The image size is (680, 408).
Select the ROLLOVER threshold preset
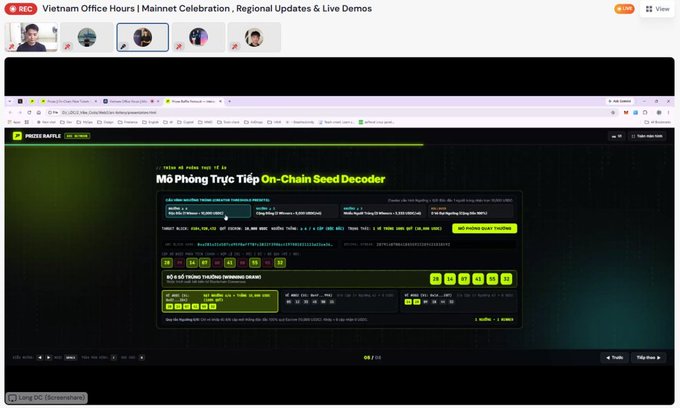[x=471, y=211]
